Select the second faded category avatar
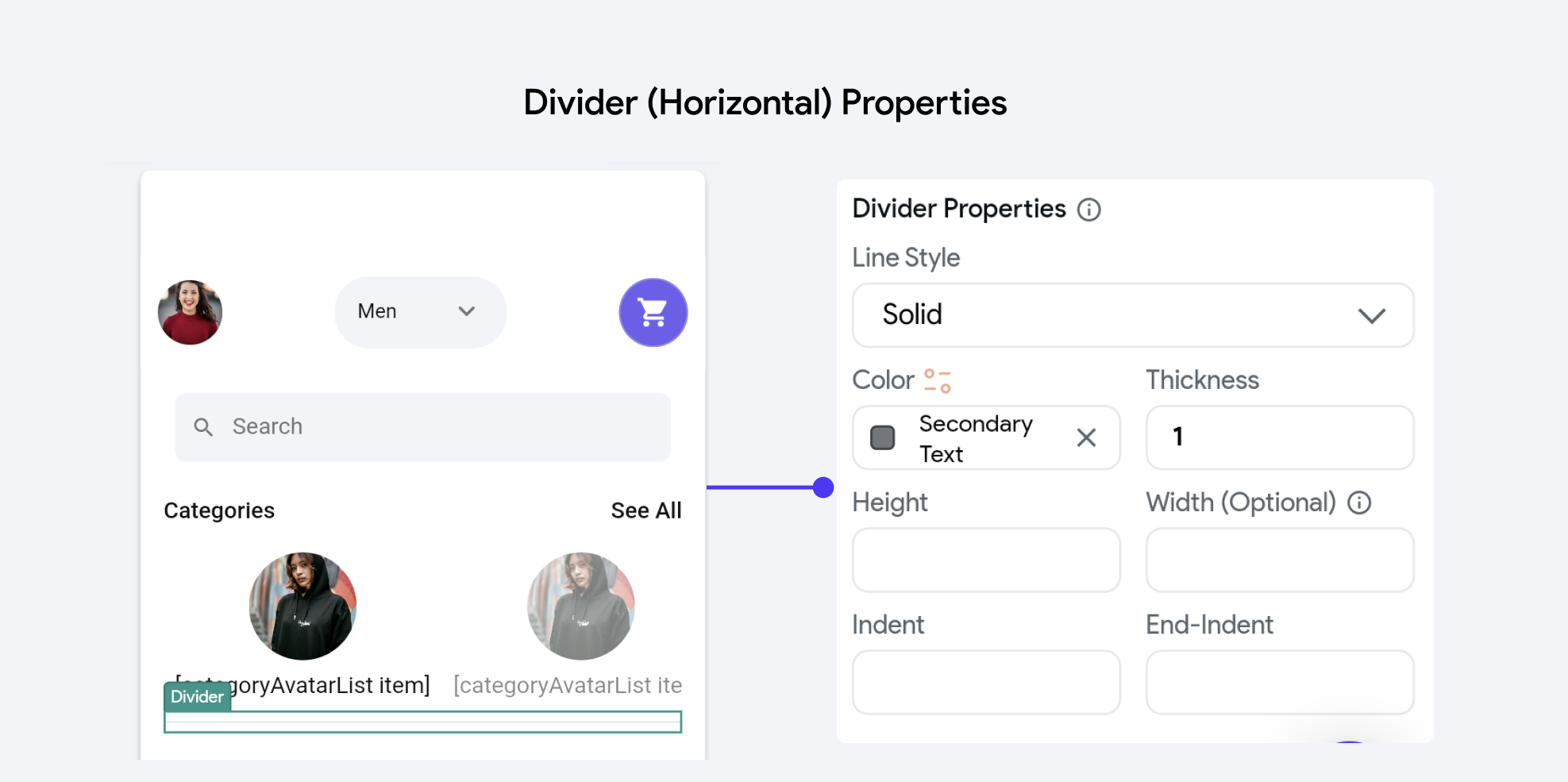1568x782 pixels. point(581,606)
